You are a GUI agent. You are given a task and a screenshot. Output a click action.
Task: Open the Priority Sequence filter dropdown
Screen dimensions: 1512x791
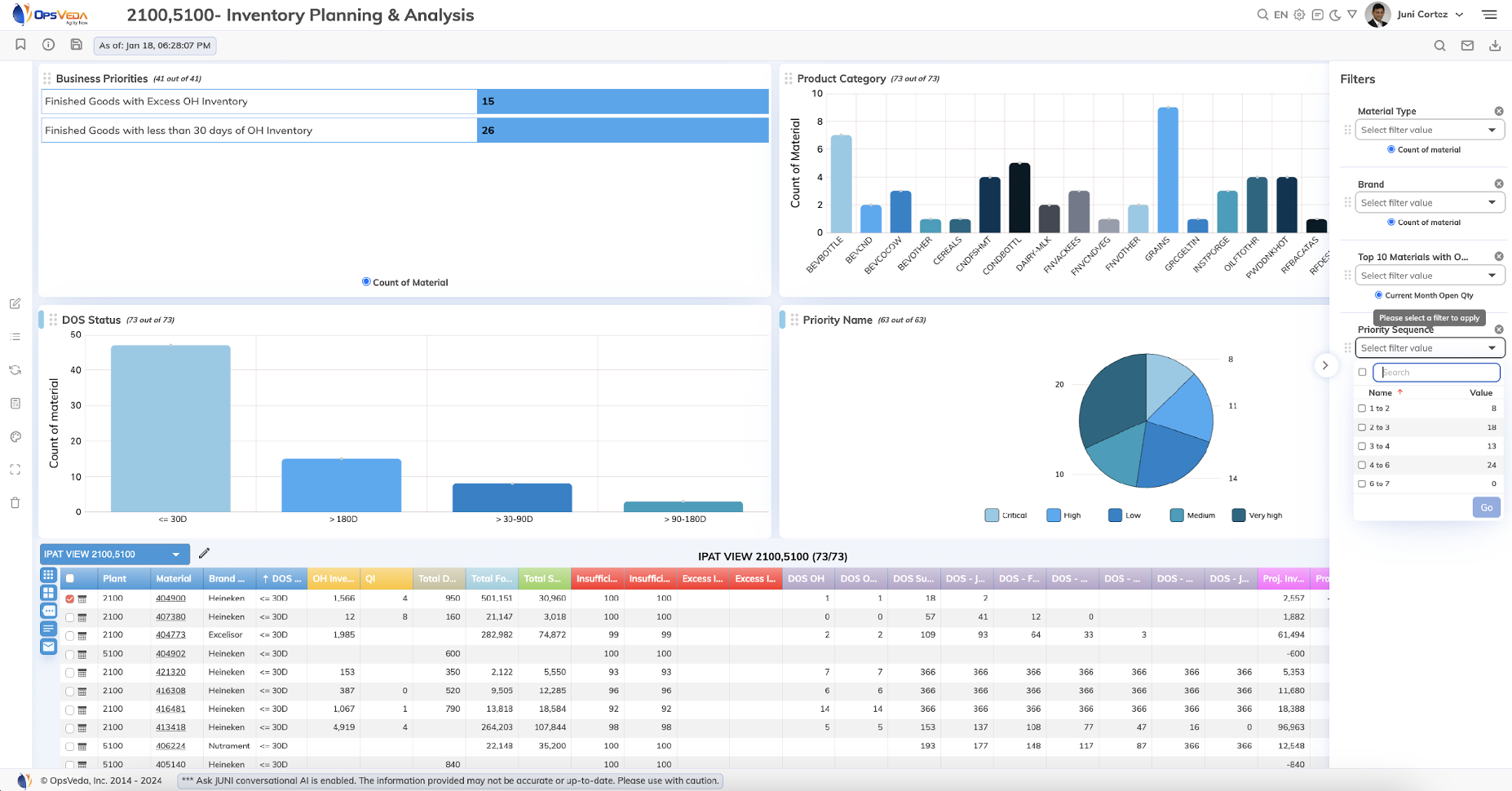coord(1430,348)
